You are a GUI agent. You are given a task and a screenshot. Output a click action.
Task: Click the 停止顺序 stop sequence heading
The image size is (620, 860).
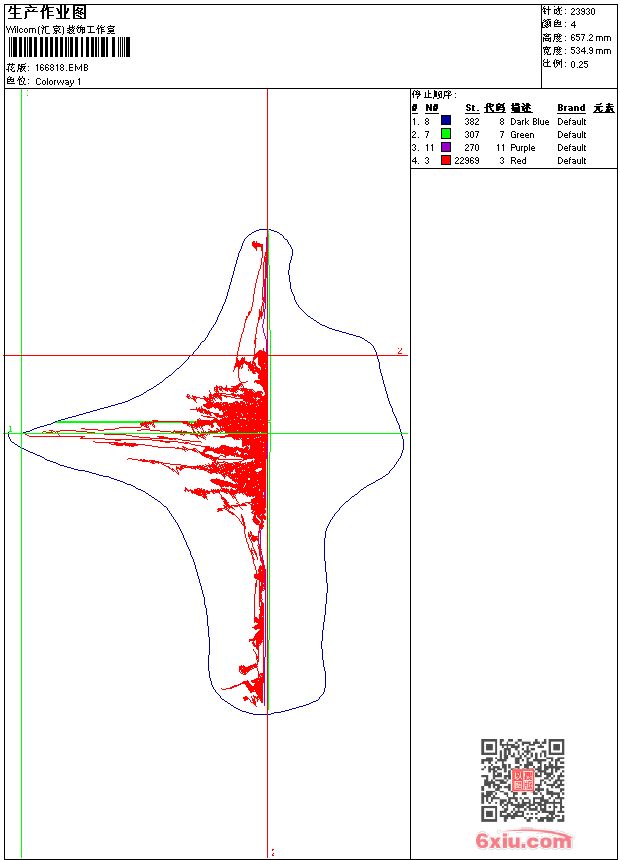point(434,94)
